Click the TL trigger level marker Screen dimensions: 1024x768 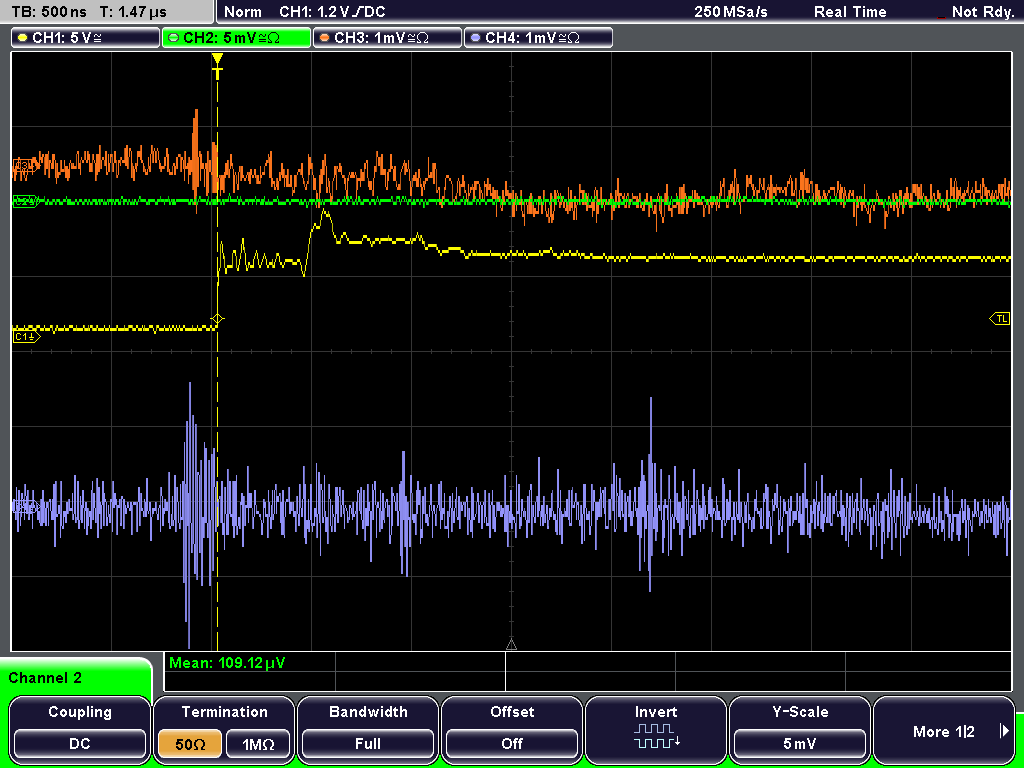point(1000,319)
